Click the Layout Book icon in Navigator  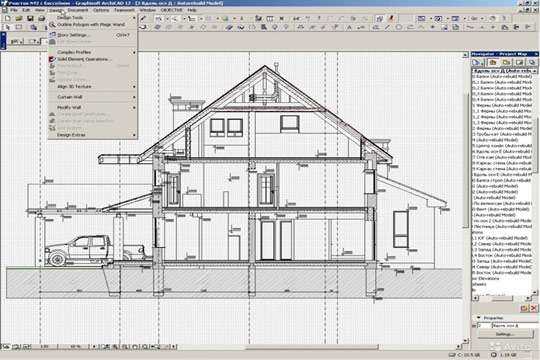tap(506, 62)
